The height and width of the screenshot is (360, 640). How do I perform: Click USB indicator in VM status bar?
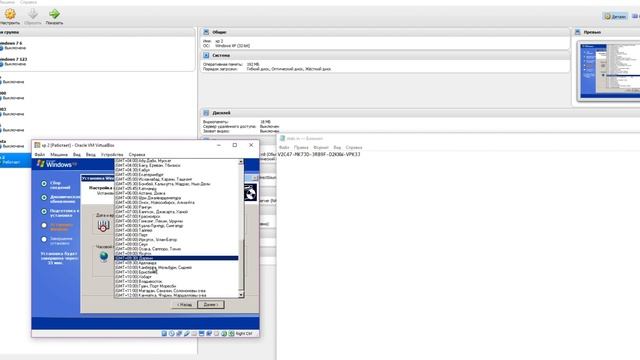coord(187,333)
